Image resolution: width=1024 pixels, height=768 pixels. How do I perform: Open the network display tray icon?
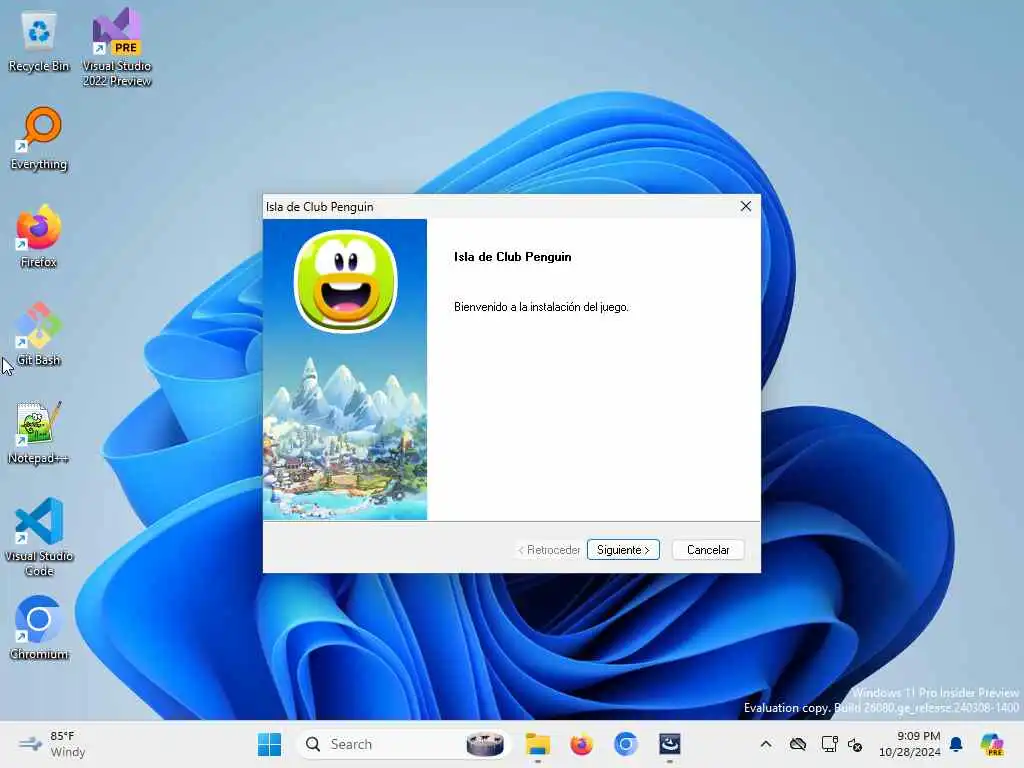tap(829, 744)
